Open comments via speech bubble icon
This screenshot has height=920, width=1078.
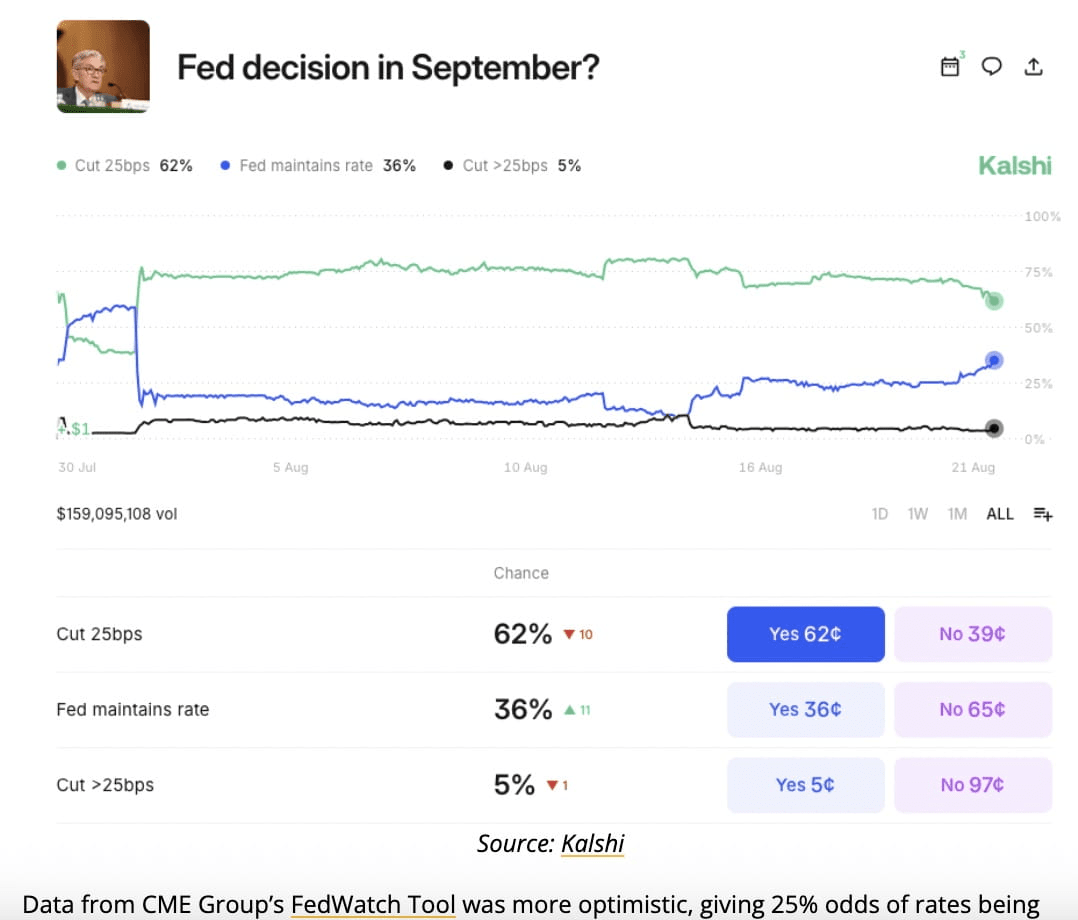pyautogui.click(x=991, y=66)
